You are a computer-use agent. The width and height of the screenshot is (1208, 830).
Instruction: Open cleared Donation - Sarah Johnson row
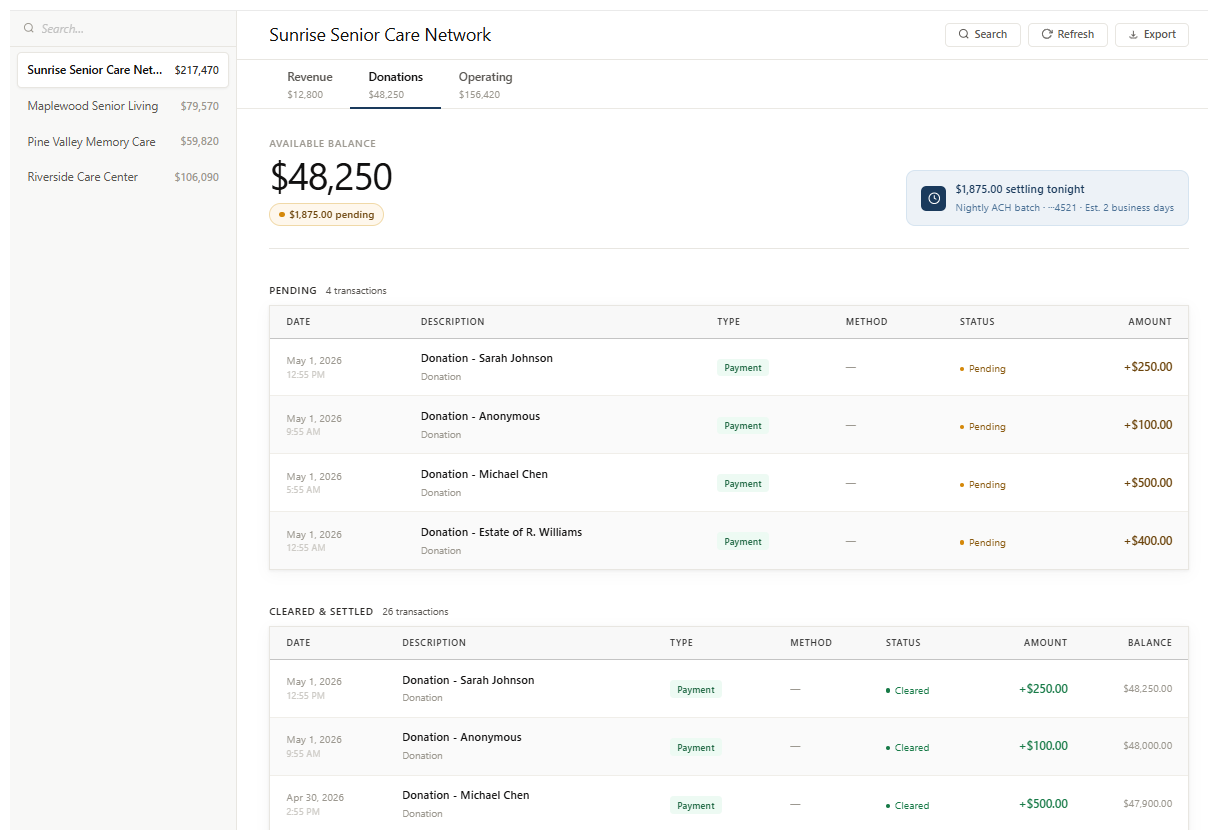[728, 689]
